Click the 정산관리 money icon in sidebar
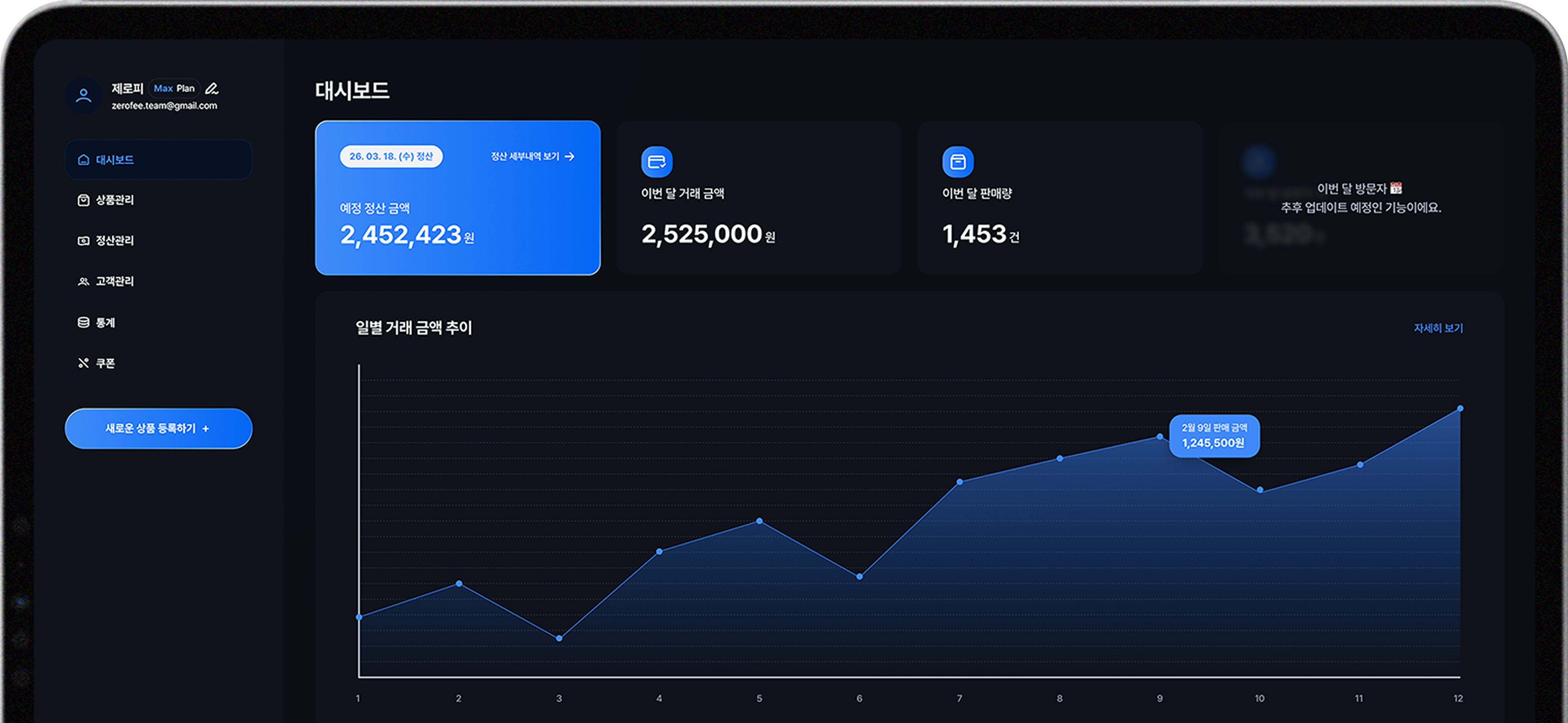The width and height of the screenshot is (1568, 723). [83, 241]
